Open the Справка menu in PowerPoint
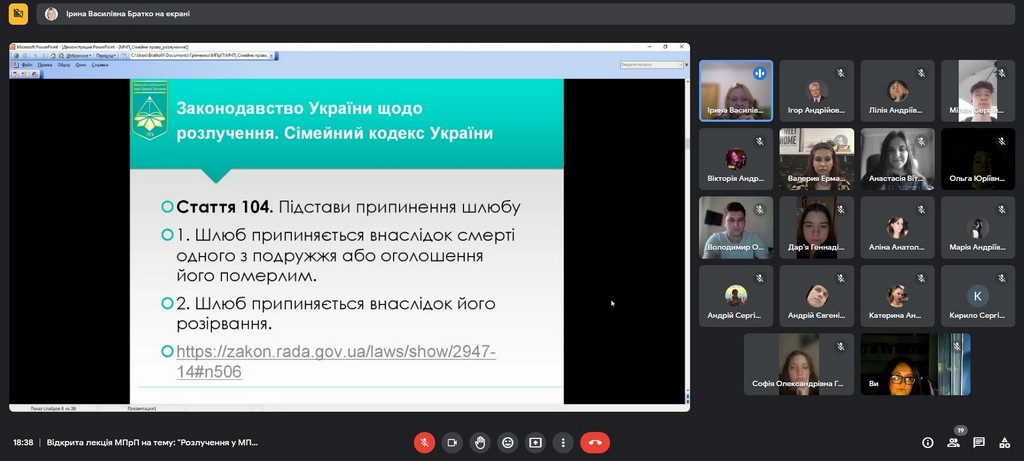The height and width of the screenshot is (461, 1024). pos(100,65)
